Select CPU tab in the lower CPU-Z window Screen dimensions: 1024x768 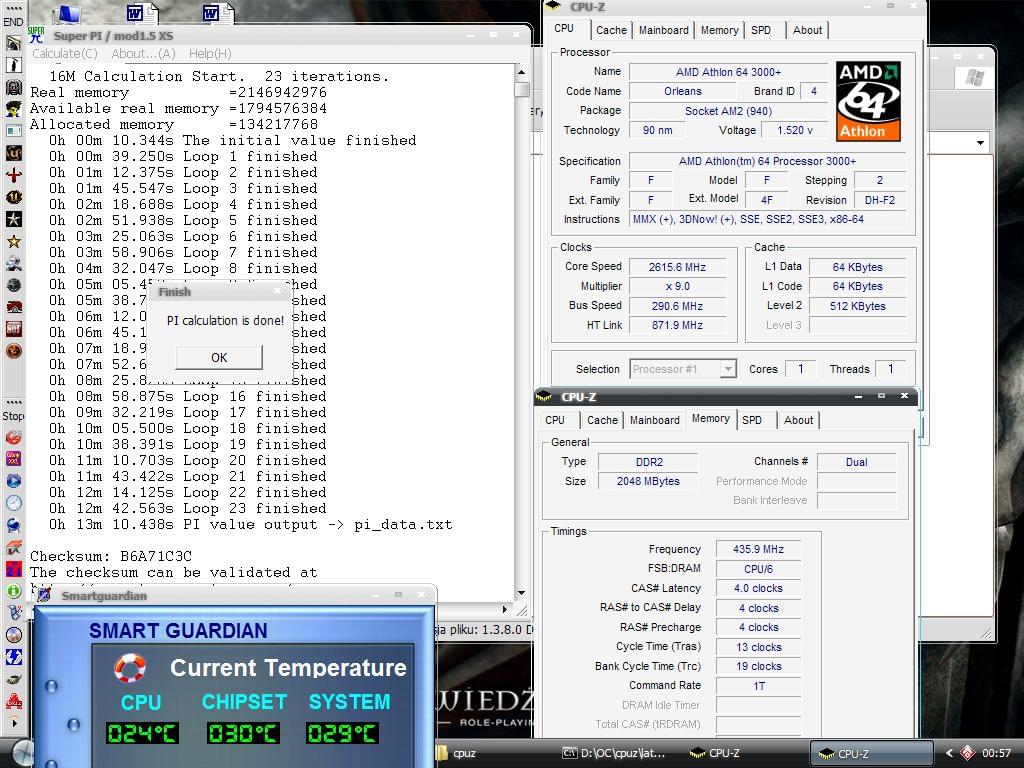click(x=555, y=420)
